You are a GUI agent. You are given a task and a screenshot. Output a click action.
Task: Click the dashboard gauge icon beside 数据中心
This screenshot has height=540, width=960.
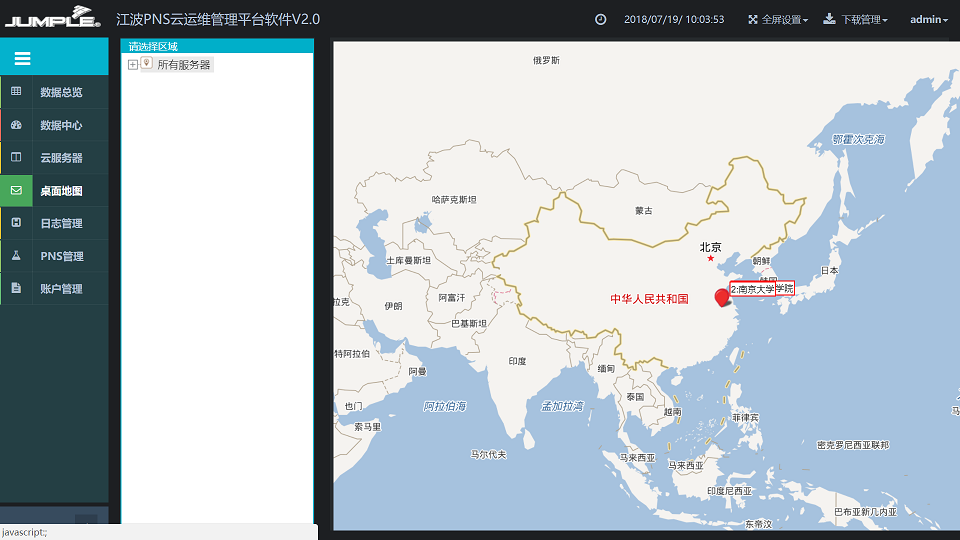(x=16, y=125)
